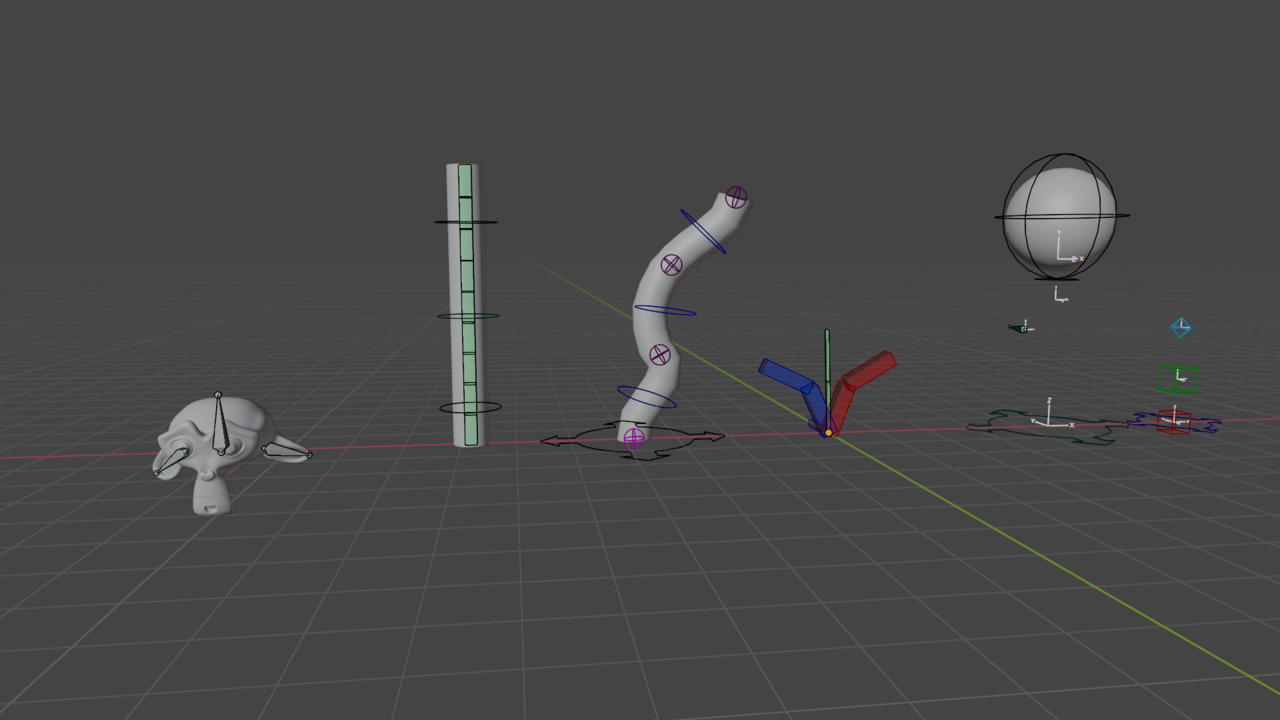
Task: Click the middle blue ring on tube
Action: (665, 311)
